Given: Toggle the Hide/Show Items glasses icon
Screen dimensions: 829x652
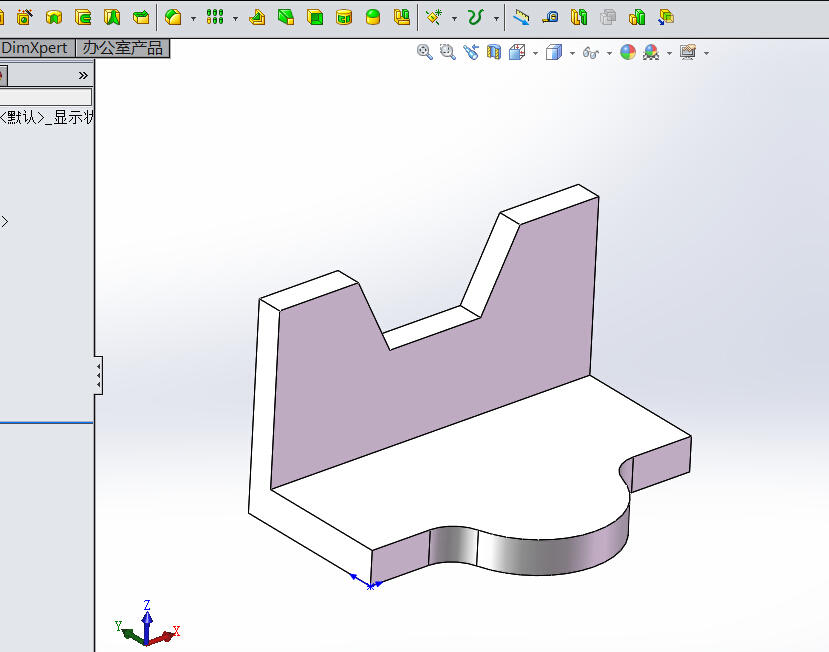Looking at the screenshot, I should pos(591,52).
